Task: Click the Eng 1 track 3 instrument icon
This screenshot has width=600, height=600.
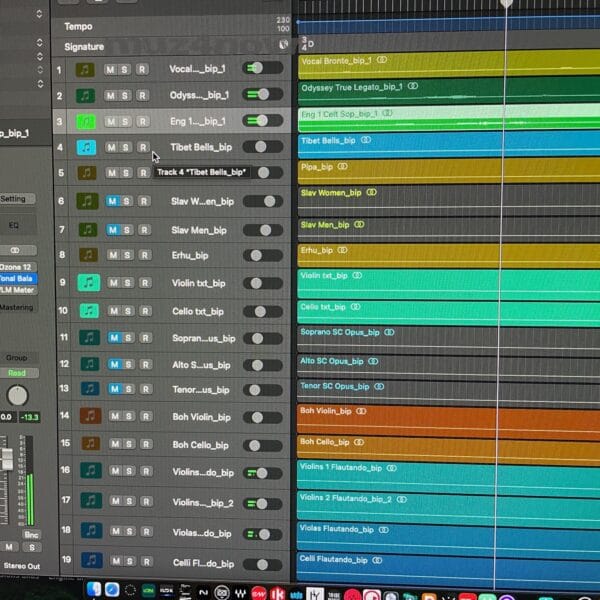Action: point(86,122)
